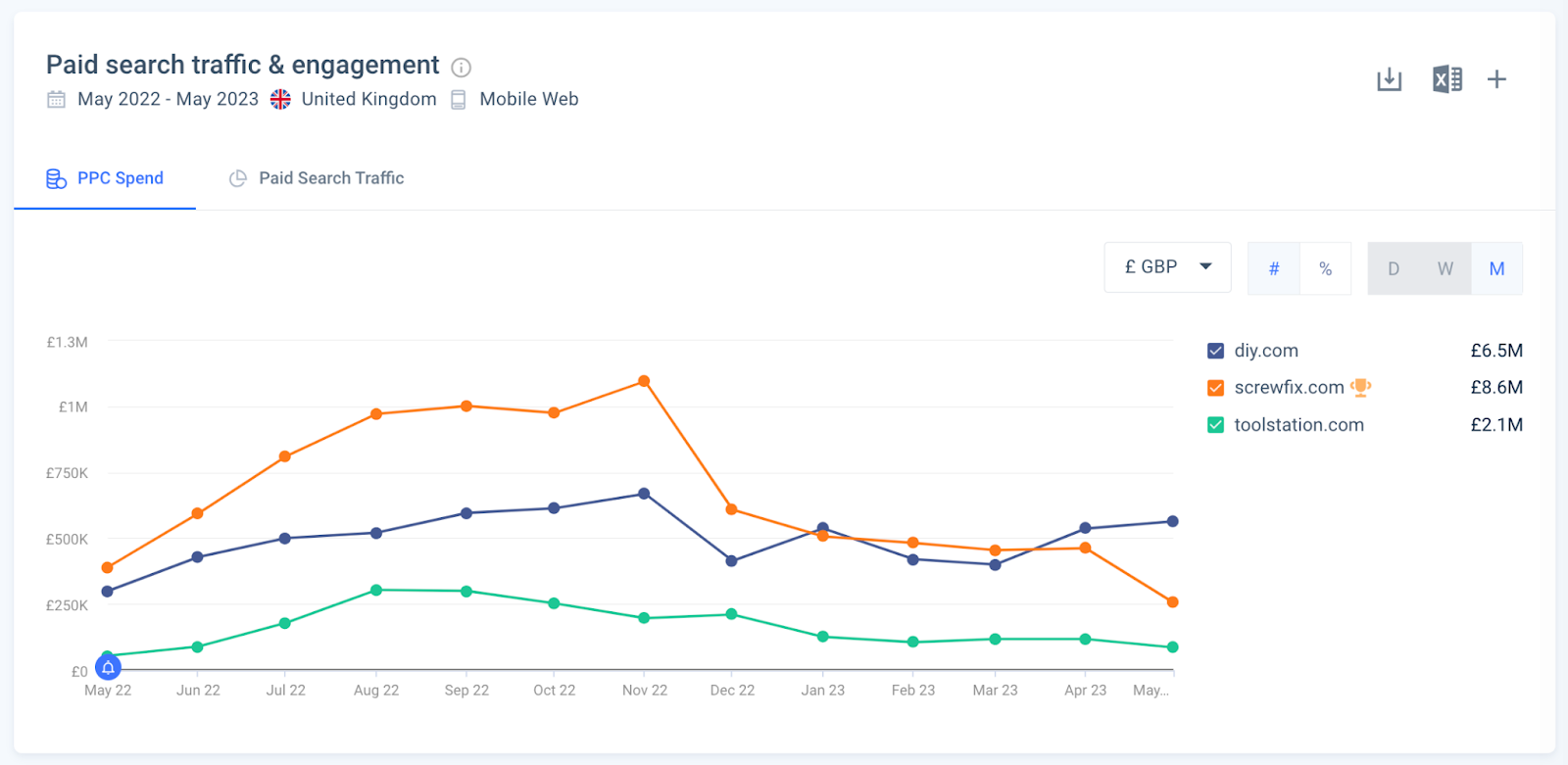
Task: Click the Mobile Web device icon
Action: tap(459, 100)
